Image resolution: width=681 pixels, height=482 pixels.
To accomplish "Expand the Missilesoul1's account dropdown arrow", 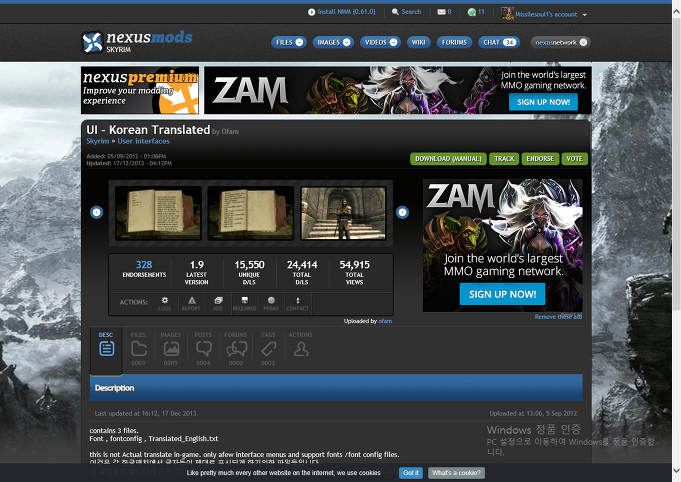I will tap(585, 15).
